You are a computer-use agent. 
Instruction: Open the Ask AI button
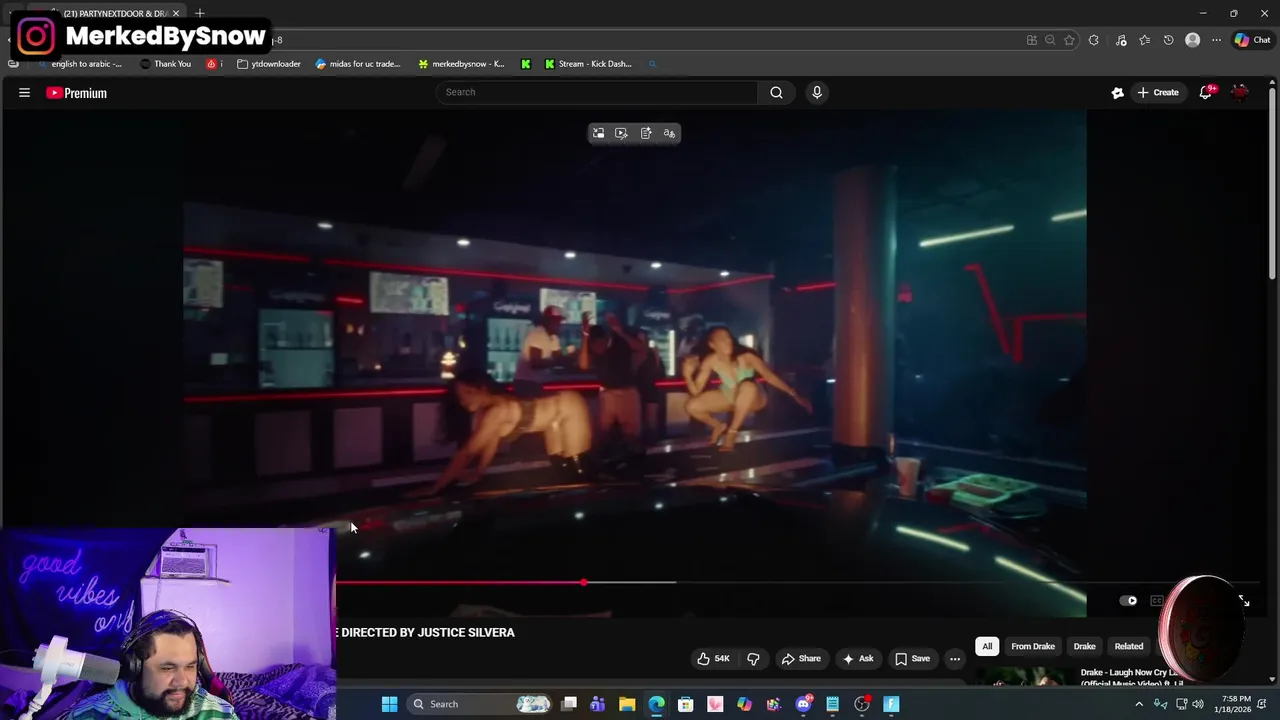[858, 659]
